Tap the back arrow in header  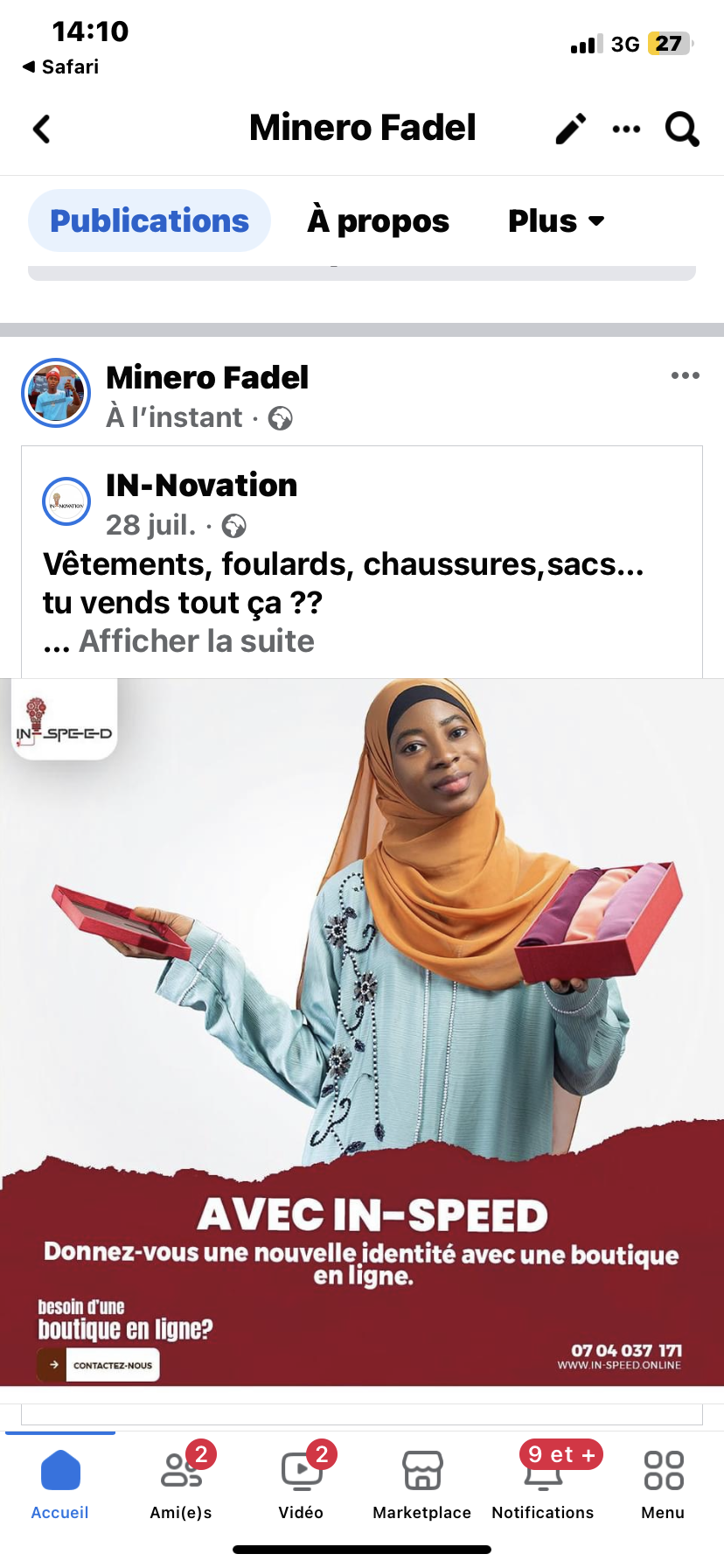tap(41, 129)
